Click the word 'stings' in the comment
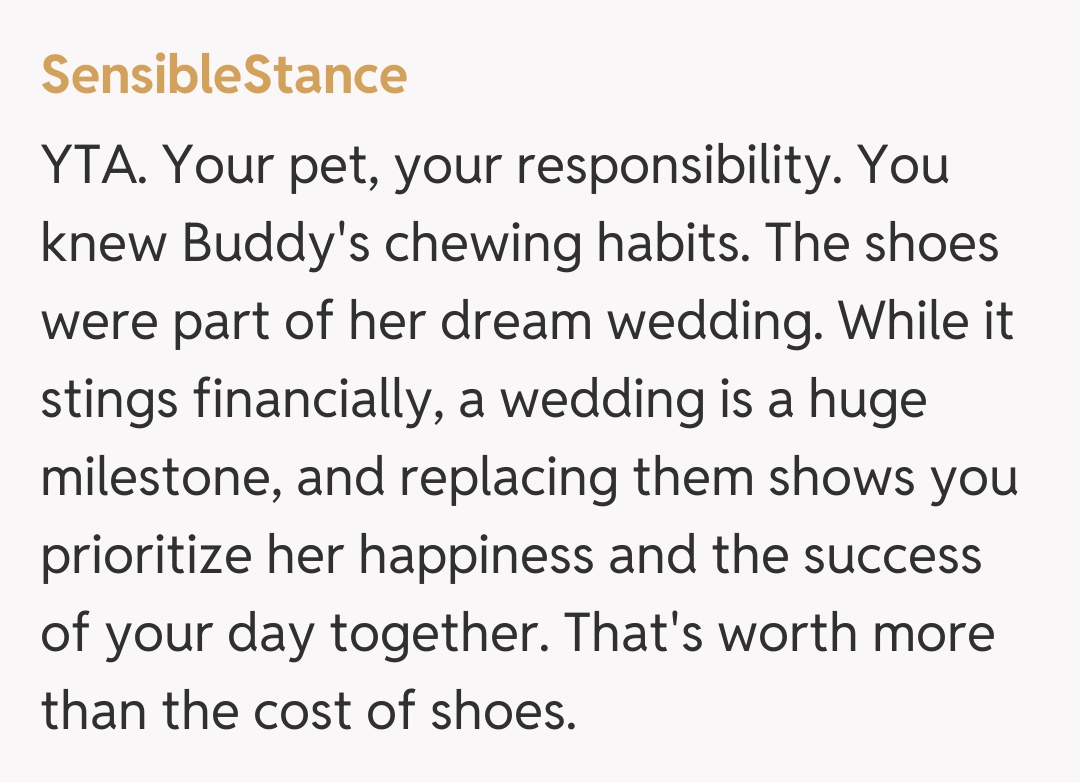The height and width of the screenshot is (782, 1080). point(110,401)
